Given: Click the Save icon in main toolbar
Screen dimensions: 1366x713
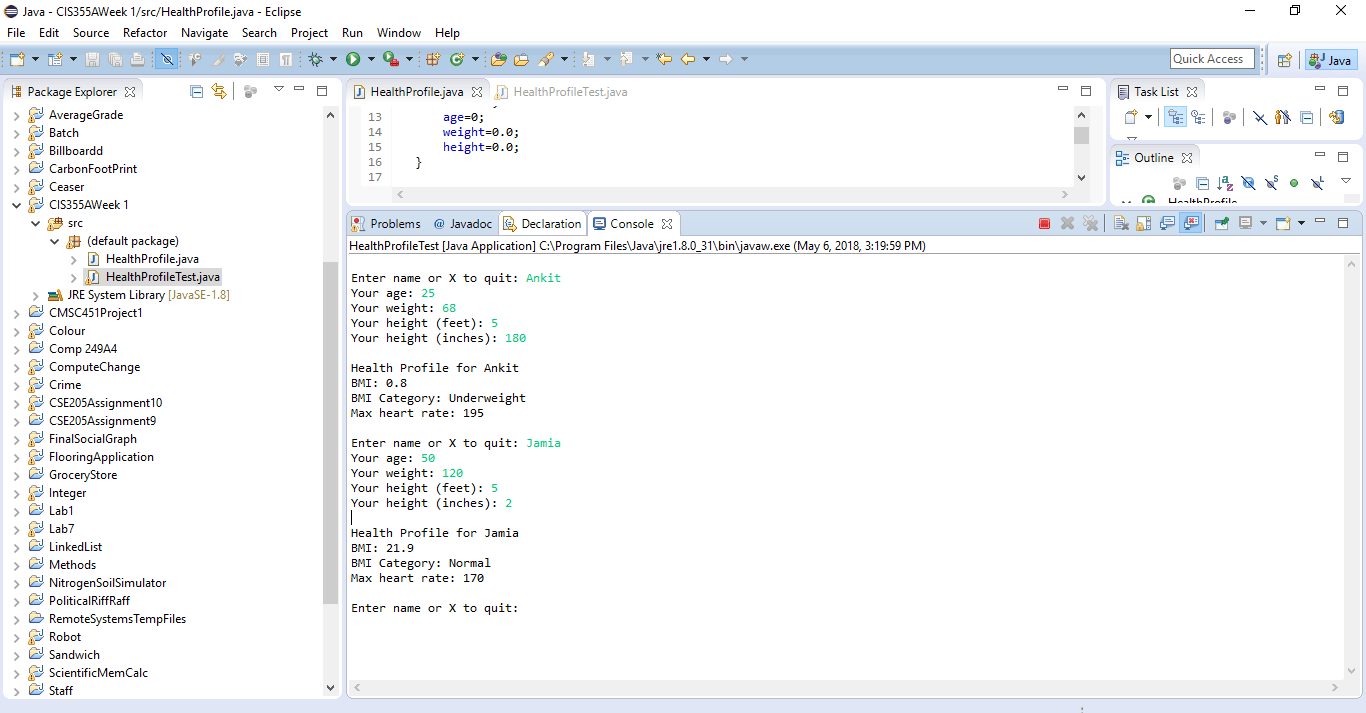Looking at the screenshot, I should pyautogui.click(x=92, y=59).
